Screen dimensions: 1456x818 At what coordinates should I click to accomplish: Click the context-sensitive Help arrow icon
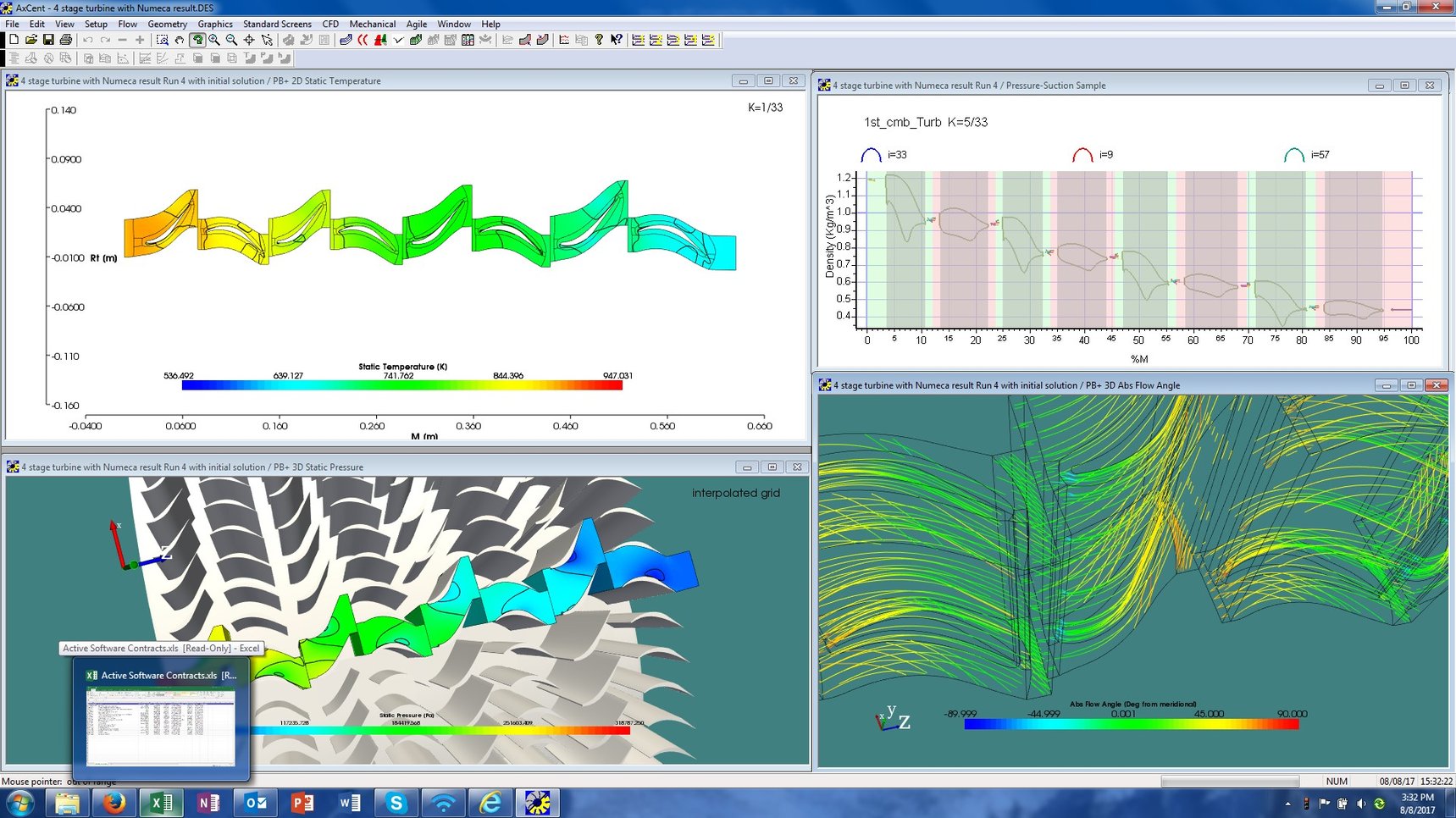click(616, 40)
